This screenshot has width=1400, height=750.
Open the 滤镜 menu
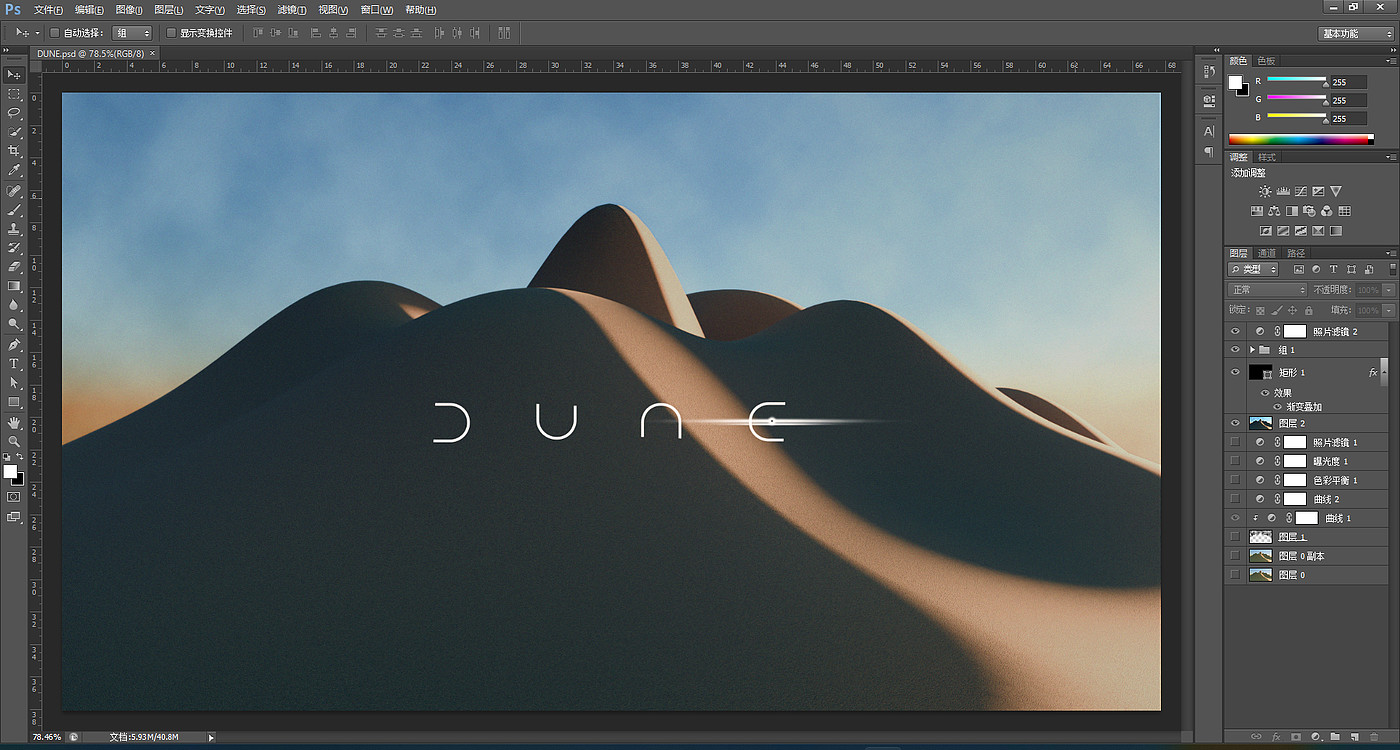pyautogui.click(x=292, y=9)
